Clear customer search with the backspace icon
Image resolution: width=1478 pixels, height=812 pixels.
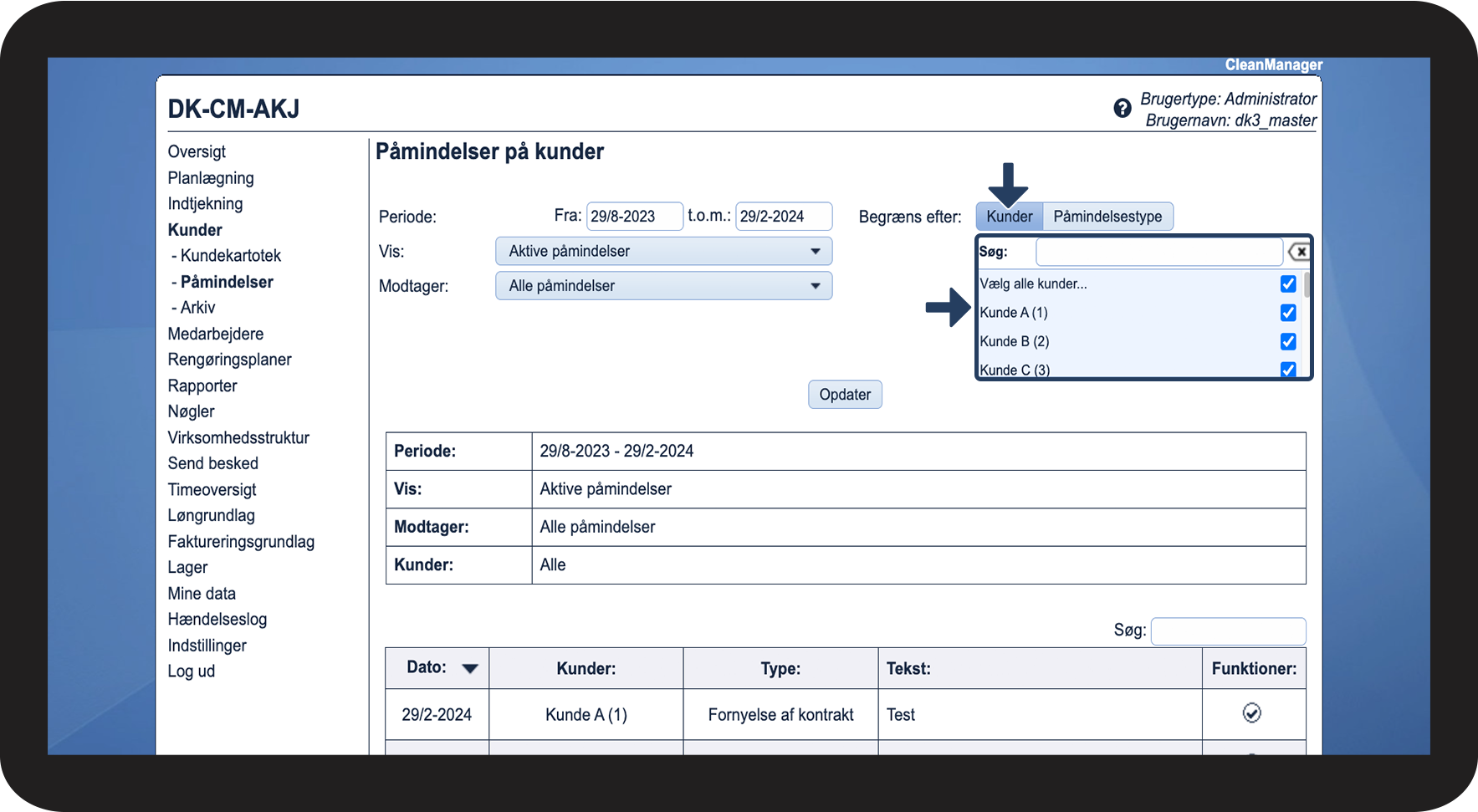pos(1299,252)
